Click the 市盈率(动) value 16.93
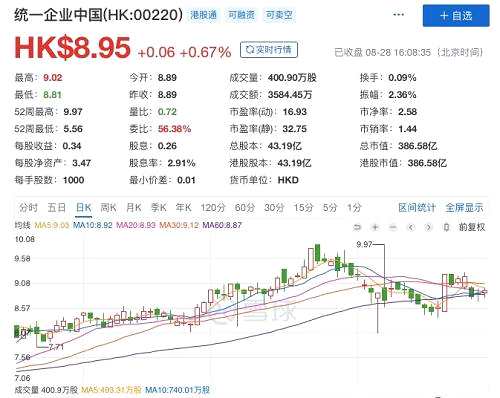This screenshot has width=500, height=398. 295,112
